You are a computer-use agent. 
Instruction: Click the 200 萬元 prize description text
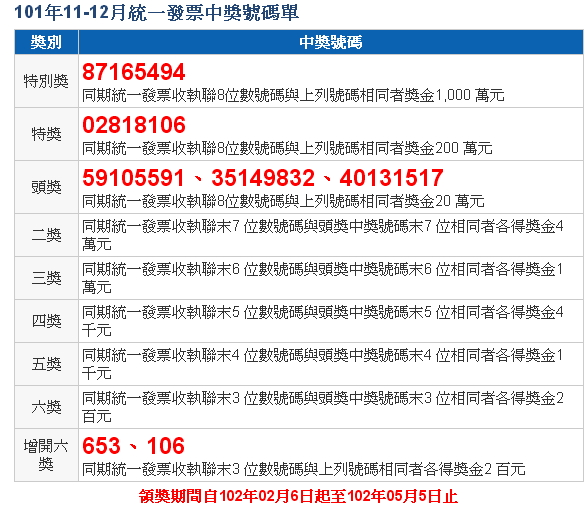[x=287, y=148]
